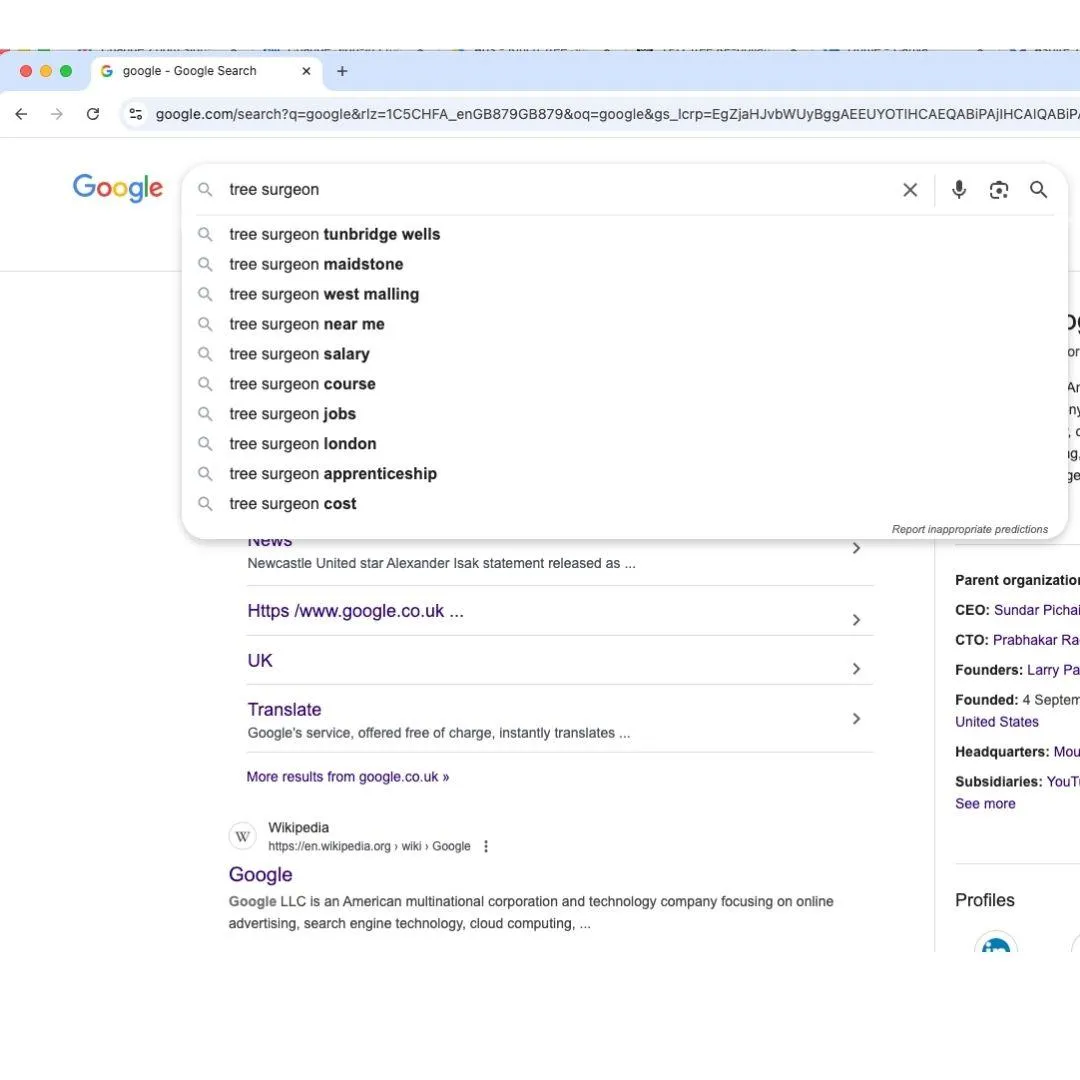Open the Wikipedia result options menu
Viewport: 1080px width, 1080px height.
(486, 846)
